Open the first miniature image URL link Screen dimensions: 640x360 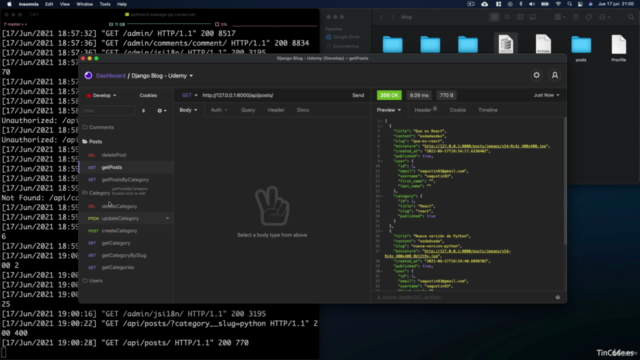pyautogui.click(x=485, y=146)
